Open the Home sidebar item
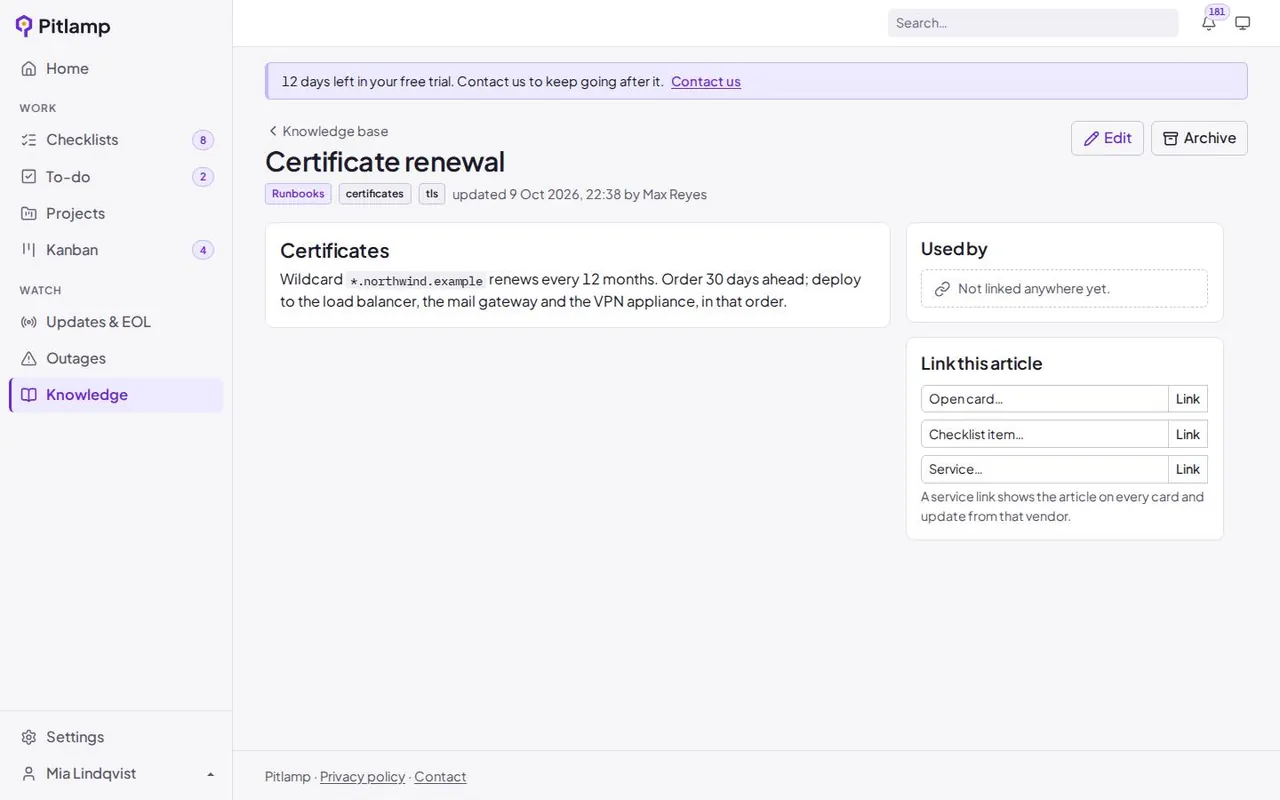Image resolution: width=1280 pixels, height=800 pixels. [116, 68]
